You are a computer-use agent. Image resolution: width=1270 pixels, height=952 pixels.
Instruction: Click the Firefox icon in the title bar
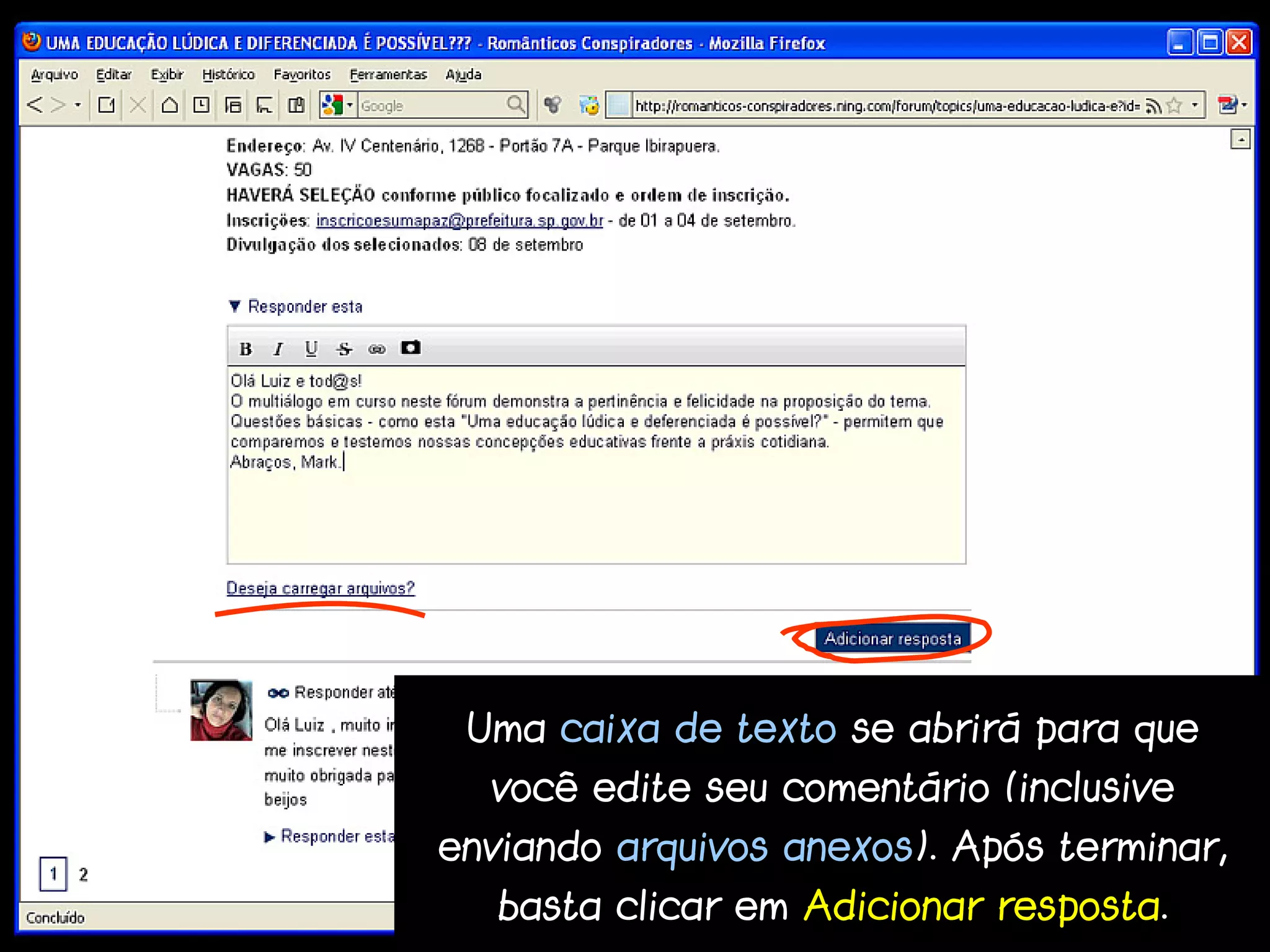(32, 42)
